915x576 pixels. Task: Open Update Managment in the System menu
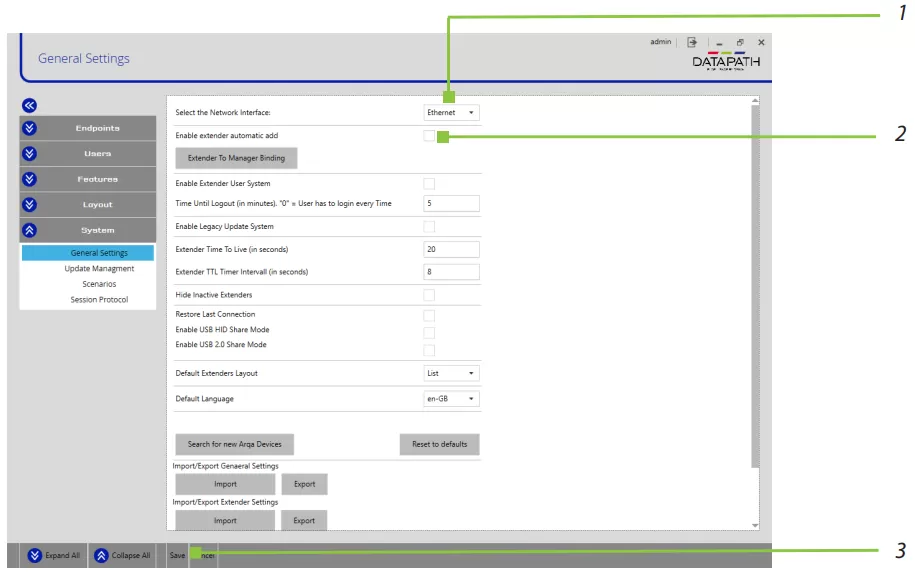pos(99,269)
